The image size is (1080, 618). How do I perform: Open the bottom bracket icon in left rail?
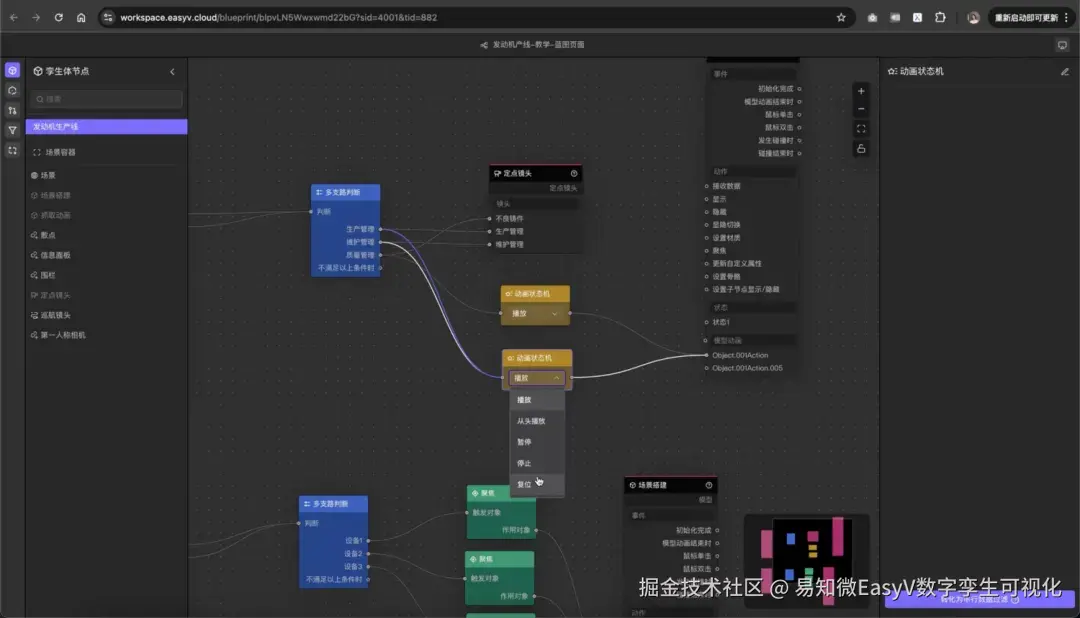point(12,150)
